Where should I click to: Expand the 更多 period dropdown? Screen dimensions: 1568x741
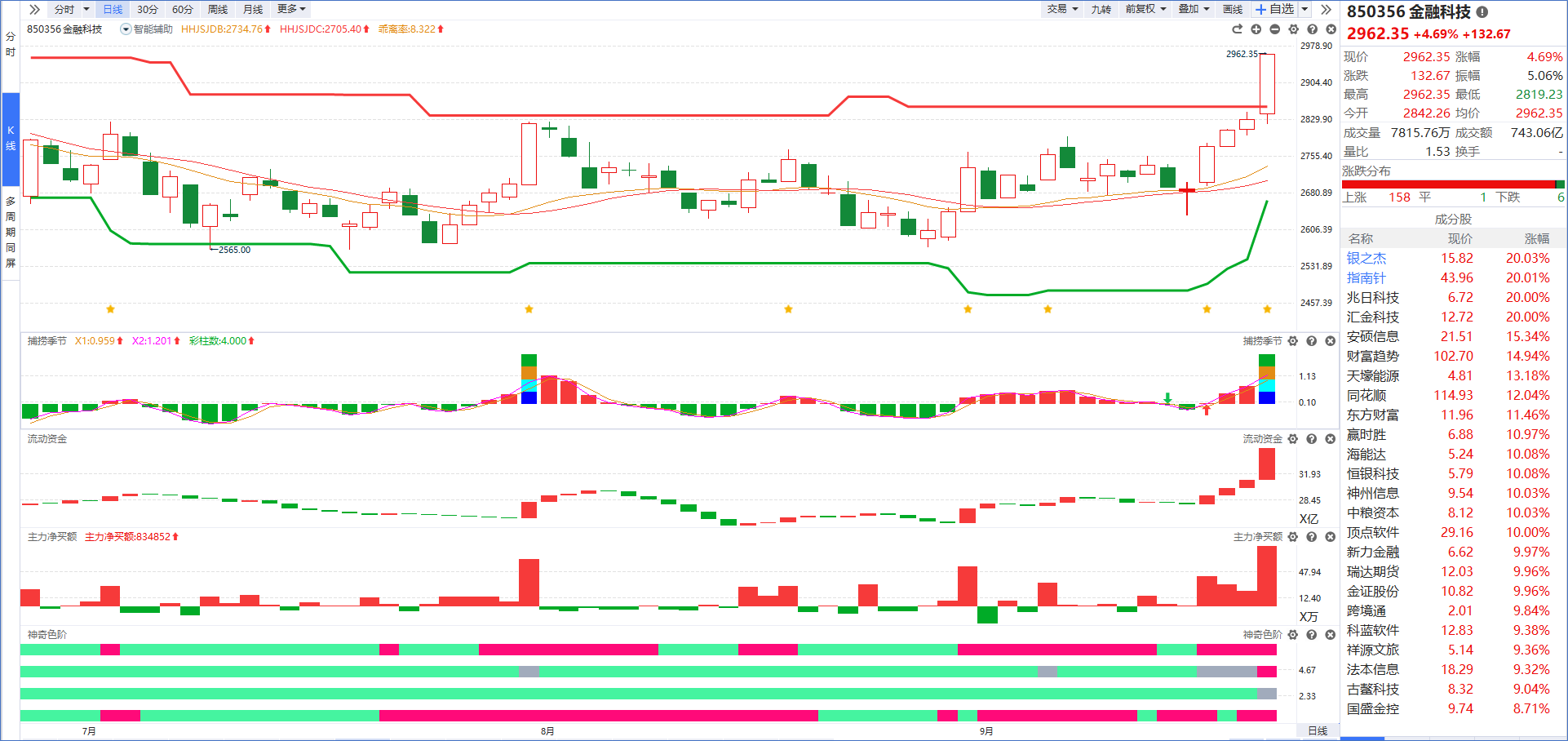[x=291, y=9]
